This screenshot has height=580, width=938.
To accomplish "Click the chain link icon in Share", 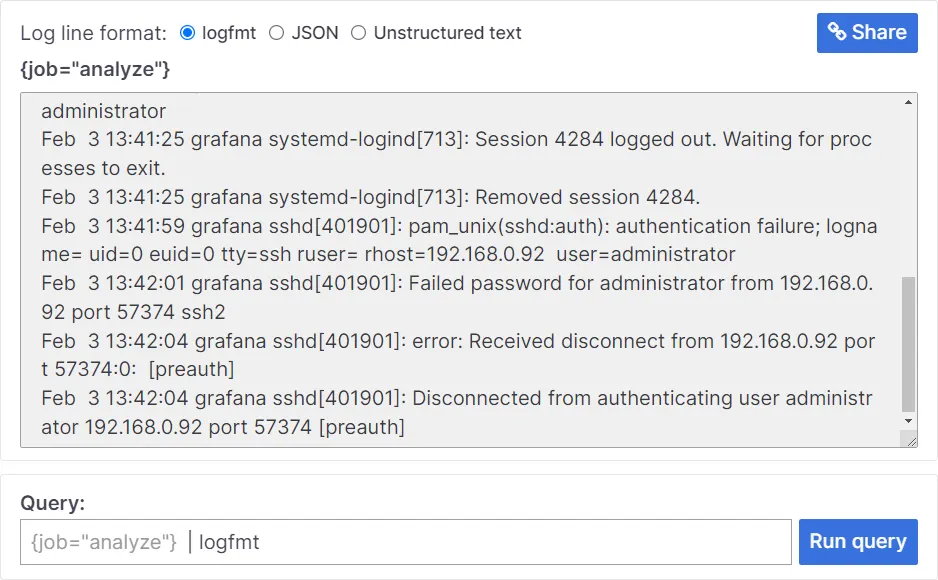I will (x=837, y=32).
